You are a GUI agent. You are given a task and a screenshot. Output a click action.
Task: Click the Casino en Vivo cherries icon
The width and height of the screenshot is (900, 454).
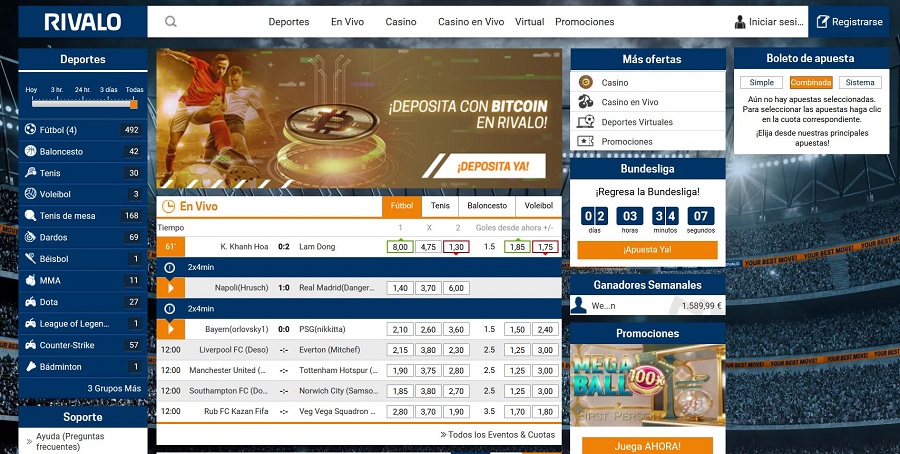pos(585,102)
